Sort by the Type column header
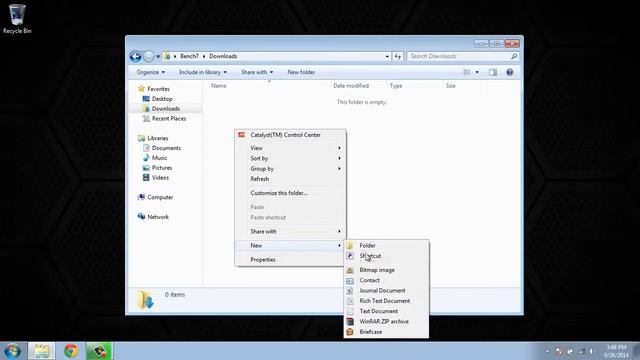The width and height of the screenshot is (640, 360). coord(396,86)
